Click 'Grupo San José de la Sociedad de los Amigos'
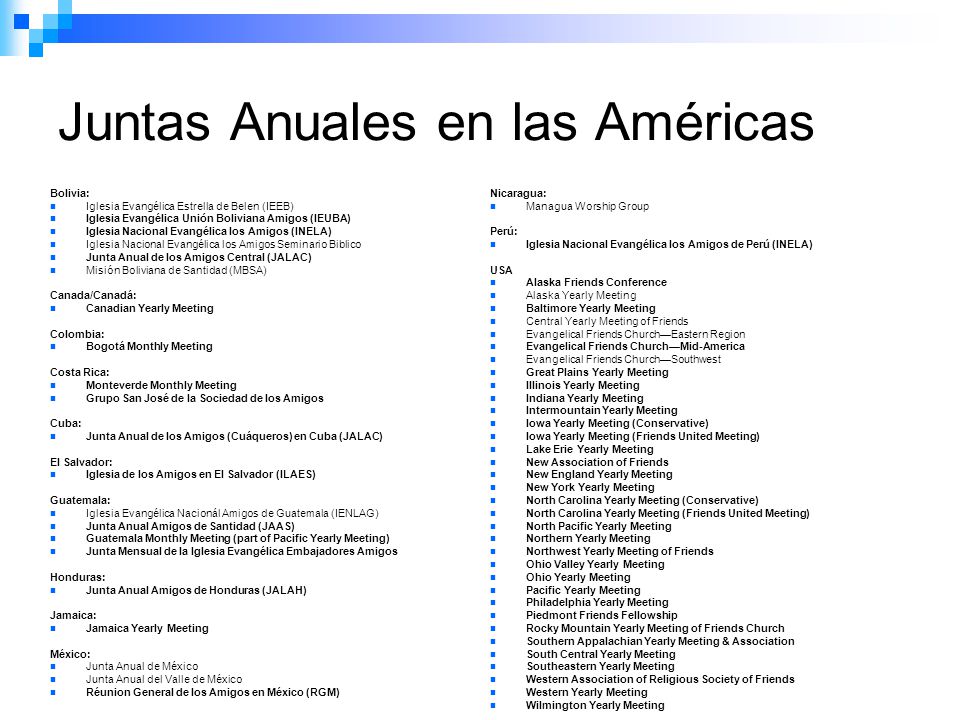 pos(204,398)
